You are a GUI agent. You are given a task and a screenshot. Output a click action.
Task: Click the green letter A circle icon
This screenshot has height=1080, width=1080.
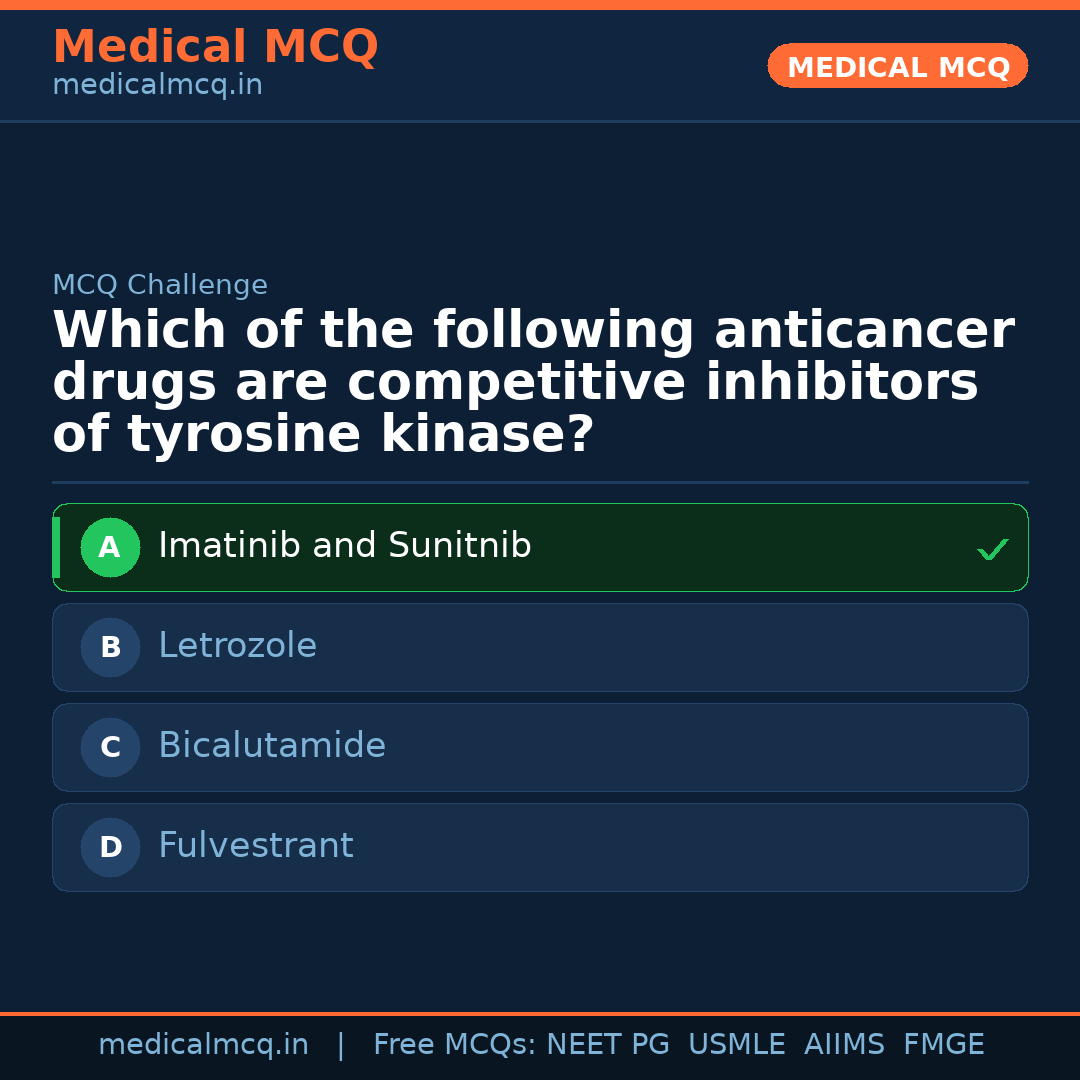pos(110,547)
